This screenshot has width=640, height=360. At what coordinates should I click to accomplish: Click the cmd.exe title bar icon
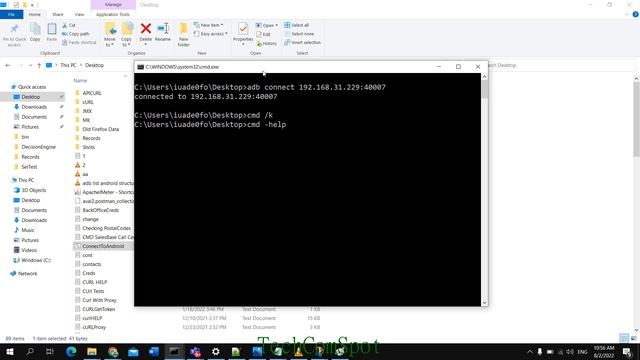140,67
